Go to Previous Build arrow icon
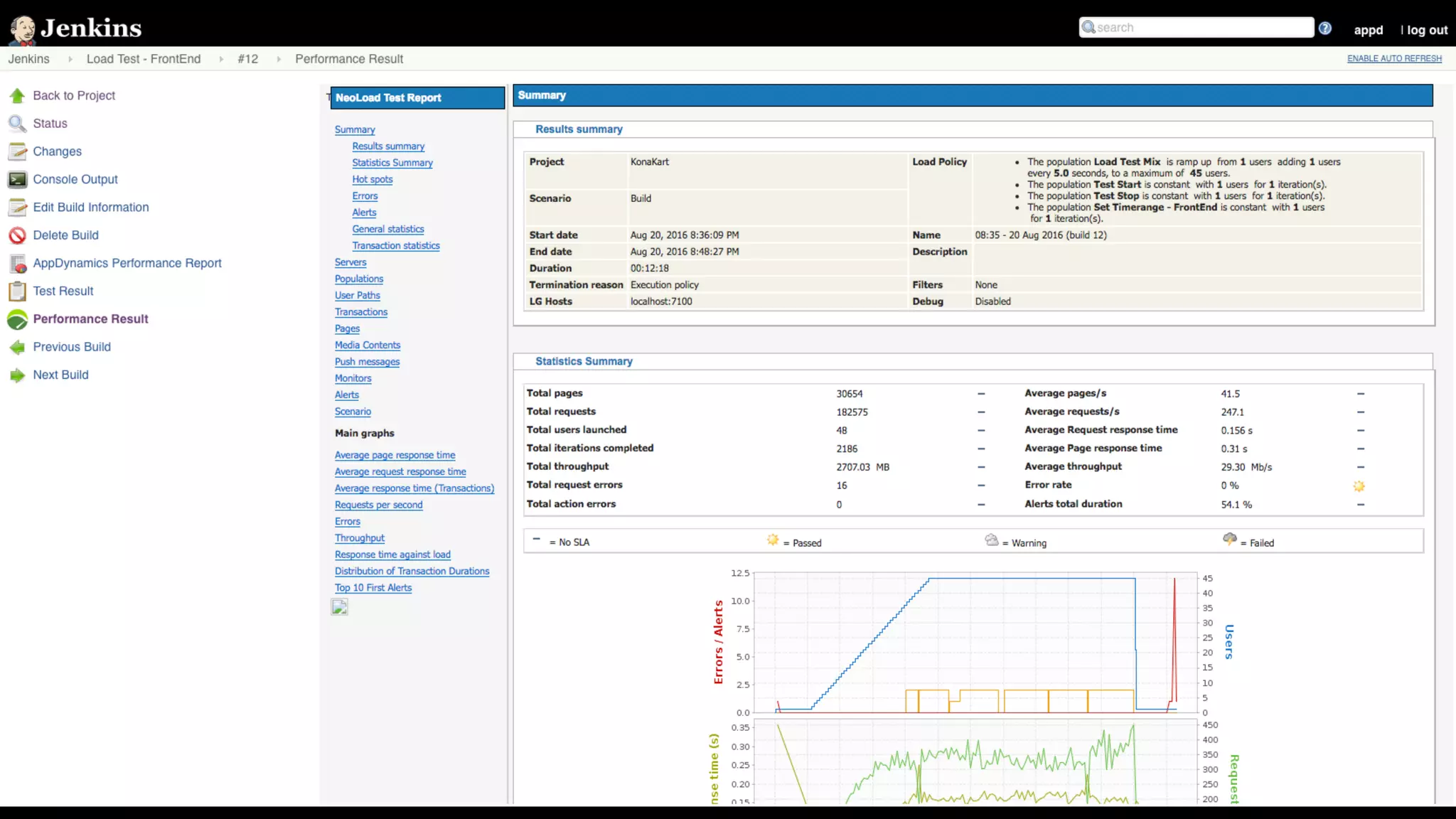Screen dimensions: 1456x819 point(17,347)
